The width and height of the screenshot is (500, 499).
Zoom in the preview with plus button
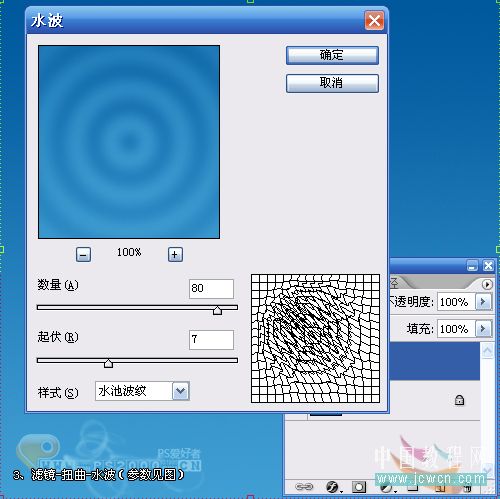tap(175, 255)
